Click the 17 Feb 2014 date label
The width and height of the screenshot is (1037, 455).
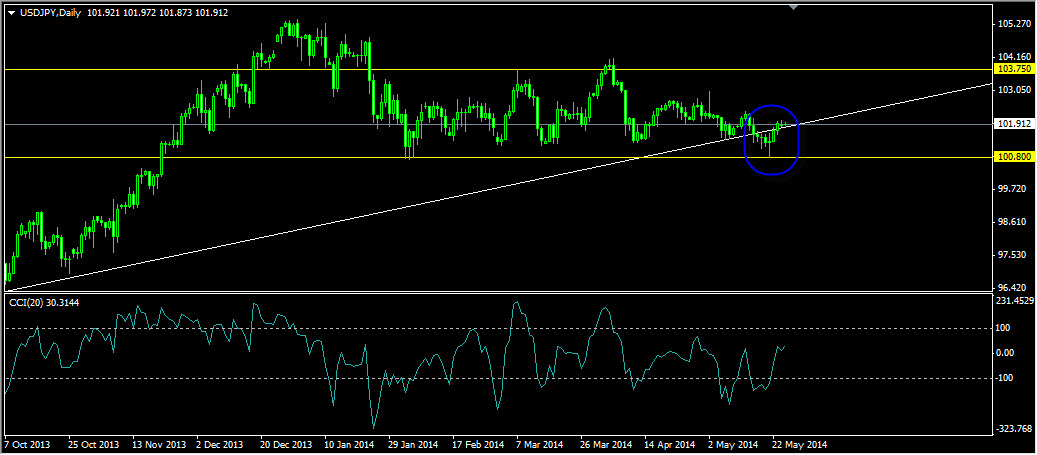(x=479, y=444)
